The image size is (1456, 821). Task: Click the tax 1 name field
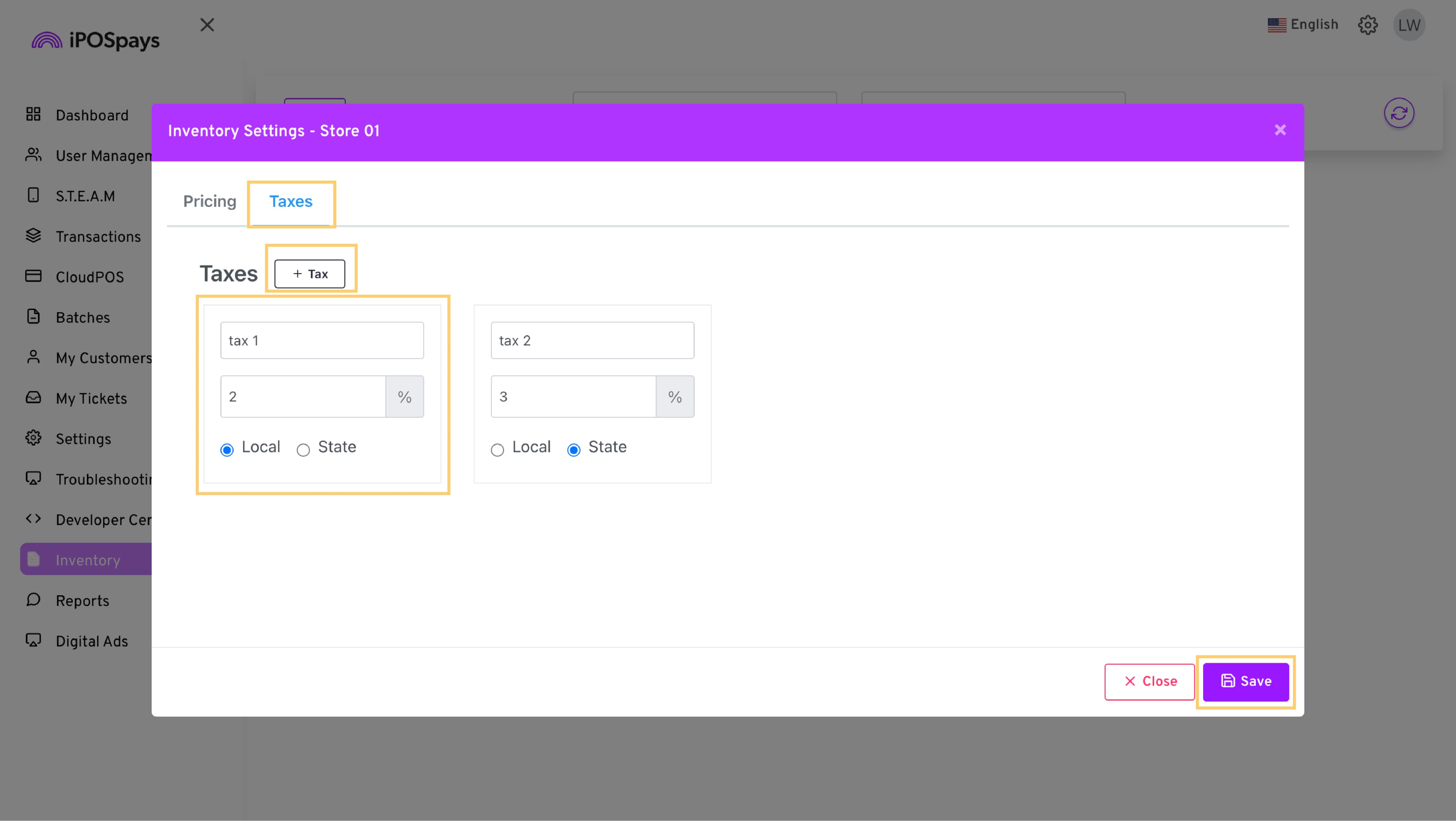pos(322,340)
